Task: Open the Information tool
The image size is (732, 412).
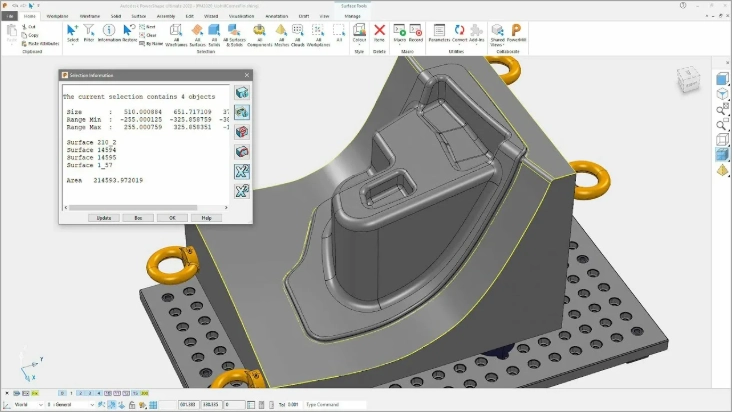Action: click(x=109, y=34)
